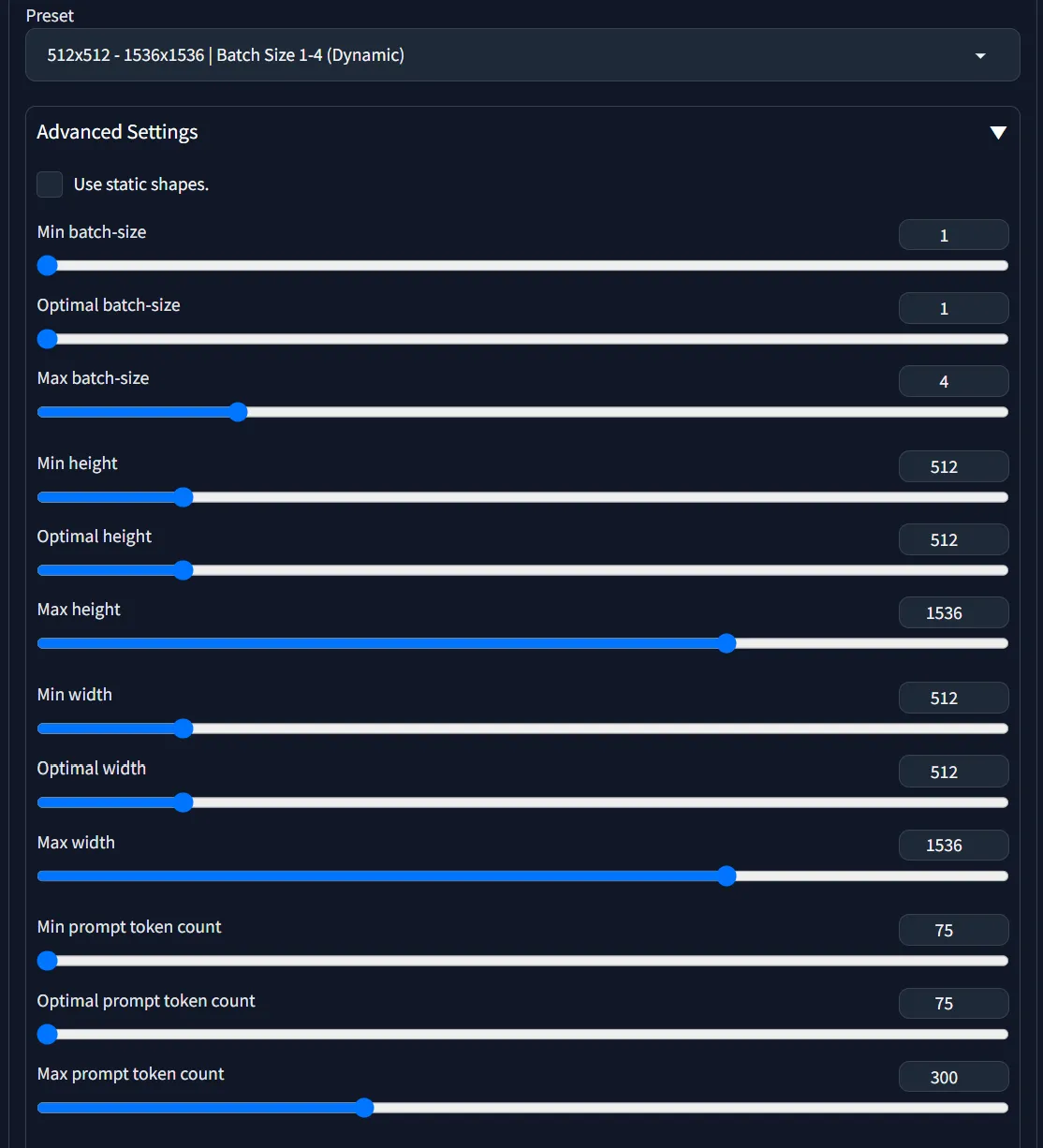Click the Preset dropdown arrow
The image size is (1043, 1148).
[x=980, y=56]
